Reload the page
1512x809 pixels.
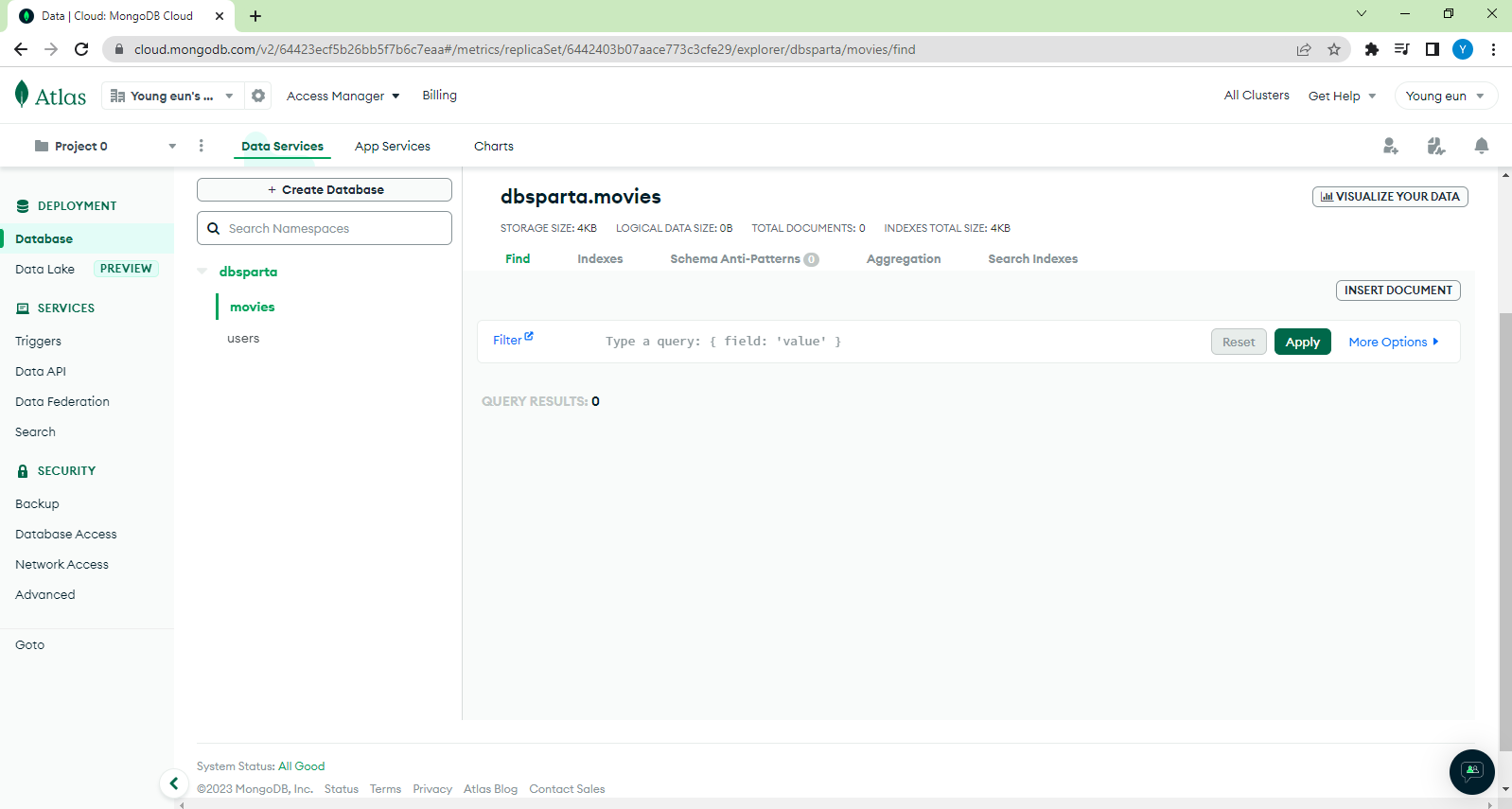click(x=81, y=49)
